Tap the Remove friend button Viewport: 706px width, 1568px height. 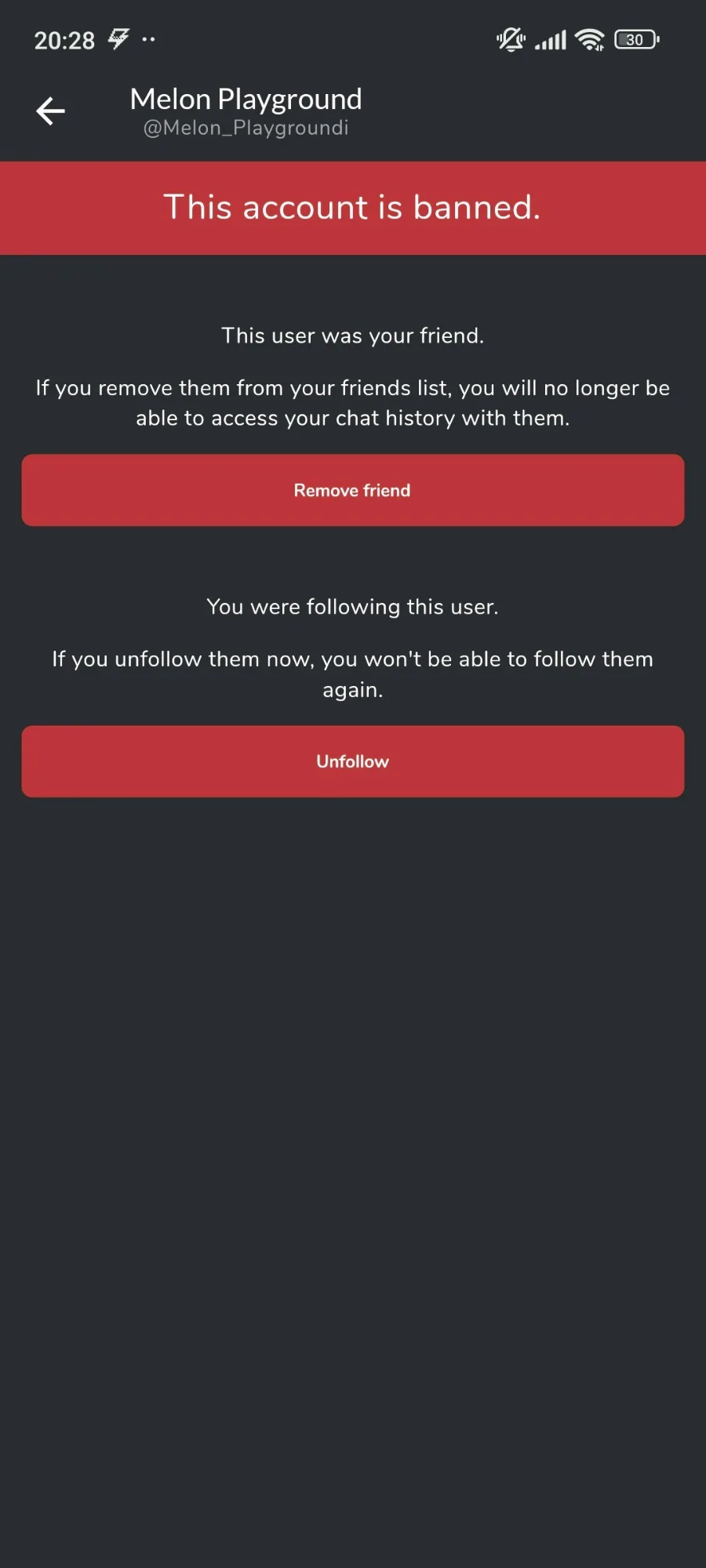(353, 490)
